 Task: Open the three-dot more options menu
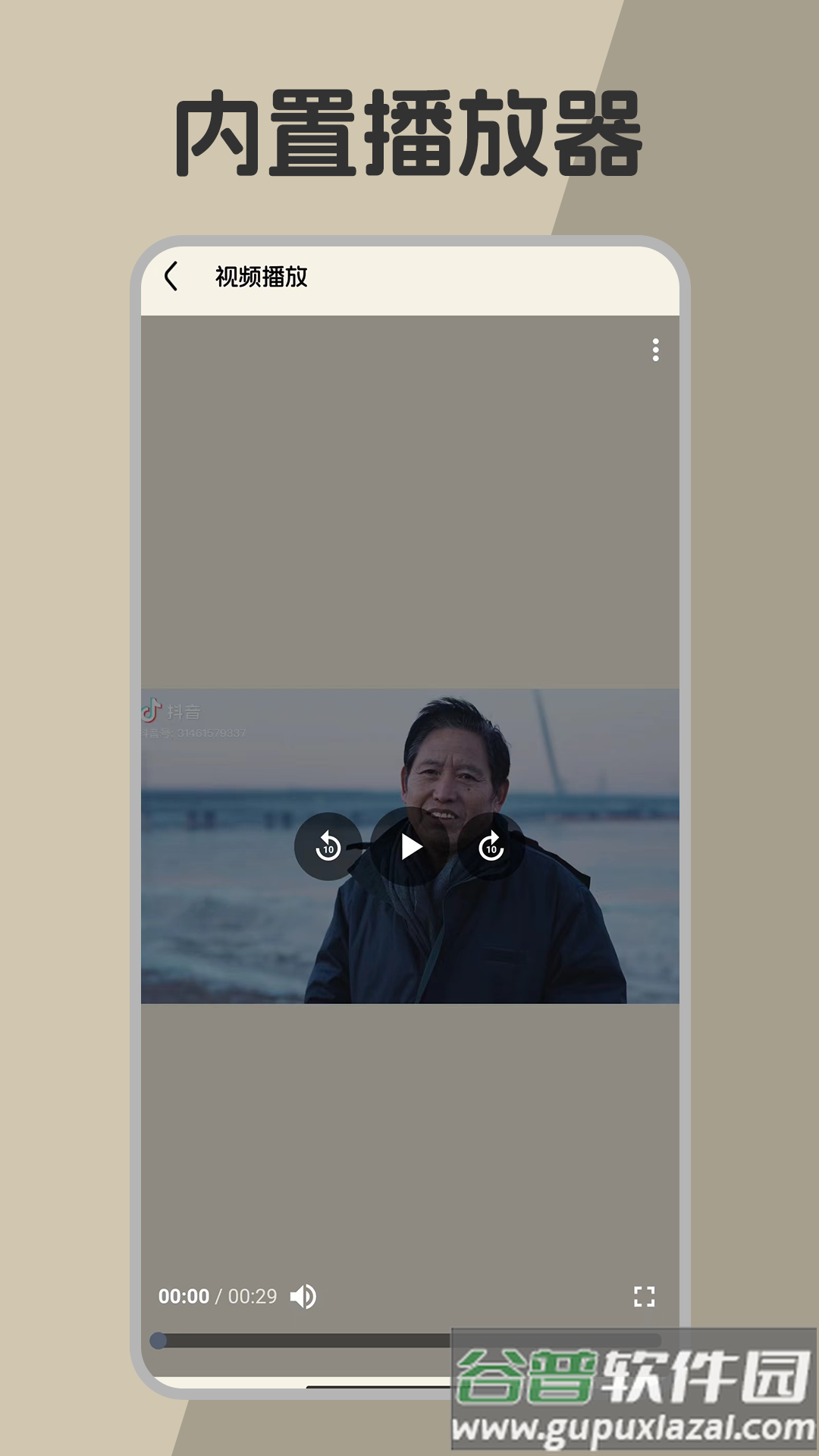tap(656, 350)
